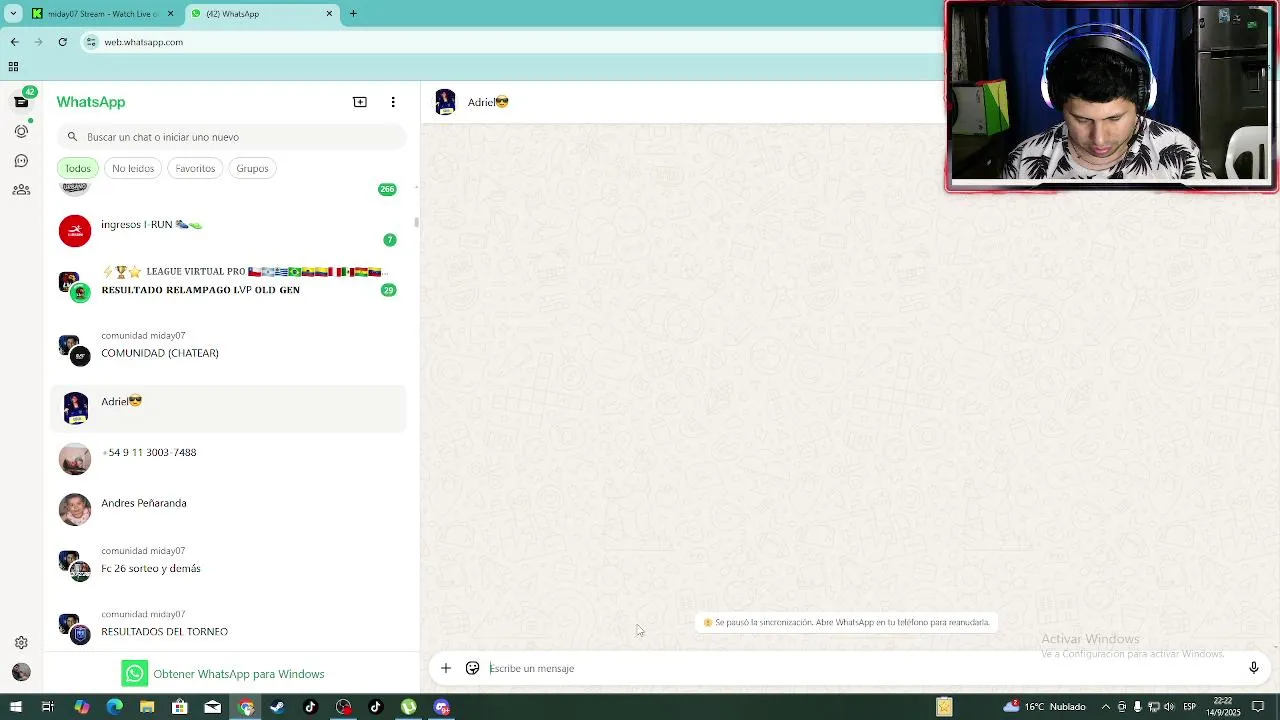Show hidden system tray icons
Viewport: 1280px width, 720px height.
coord(1105,707)
